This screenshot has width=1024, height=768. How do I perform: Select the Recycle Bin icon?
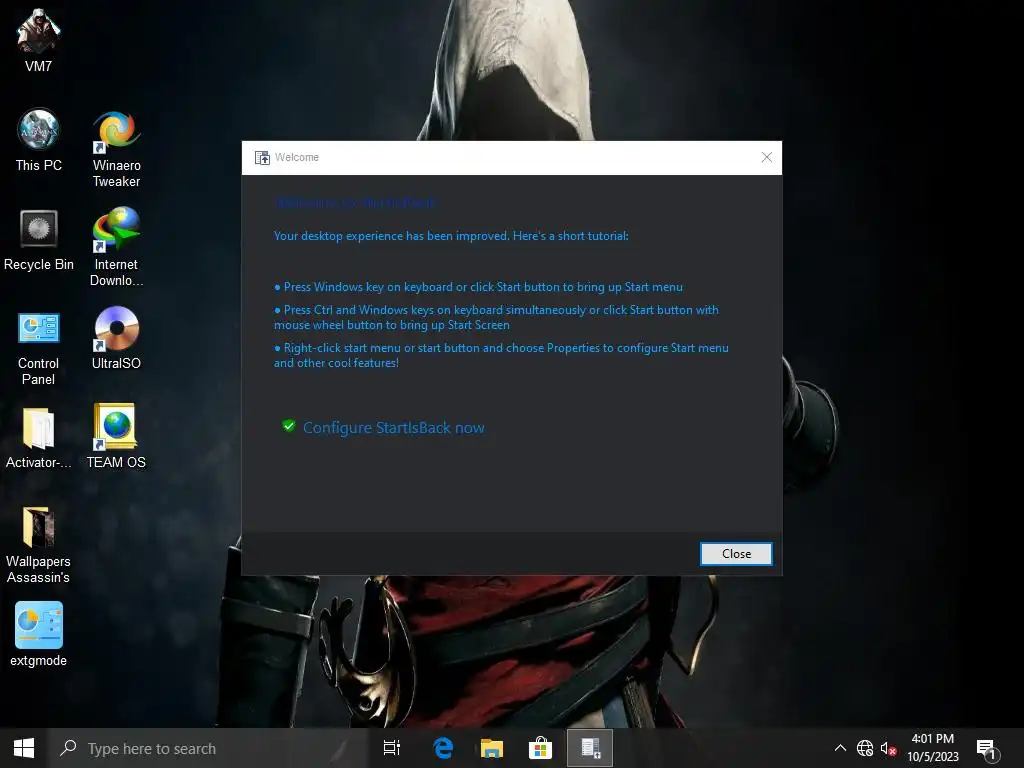coord(39,240)
